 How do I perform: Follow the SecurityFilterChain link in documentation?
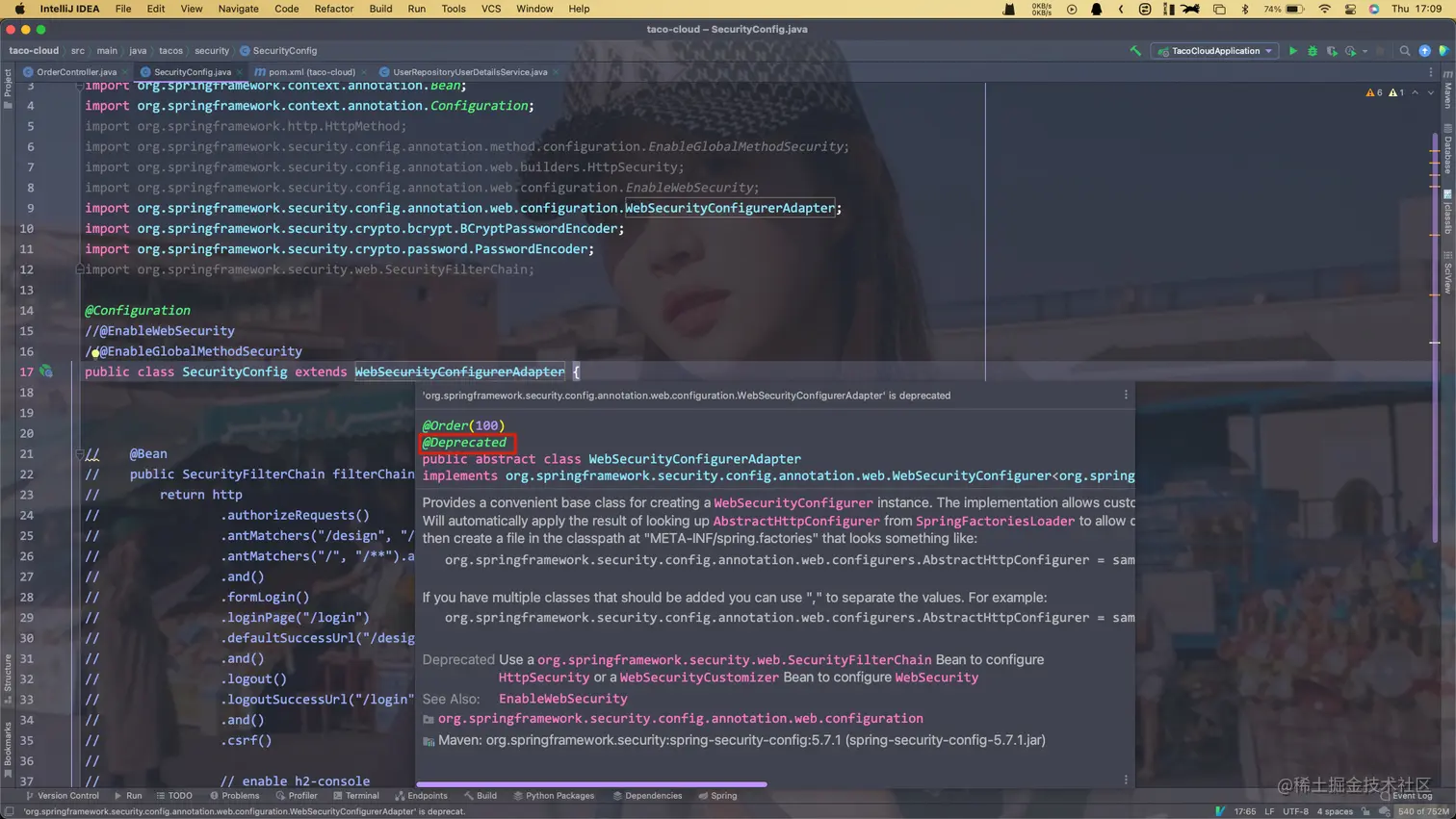click(x=734, y=659)
